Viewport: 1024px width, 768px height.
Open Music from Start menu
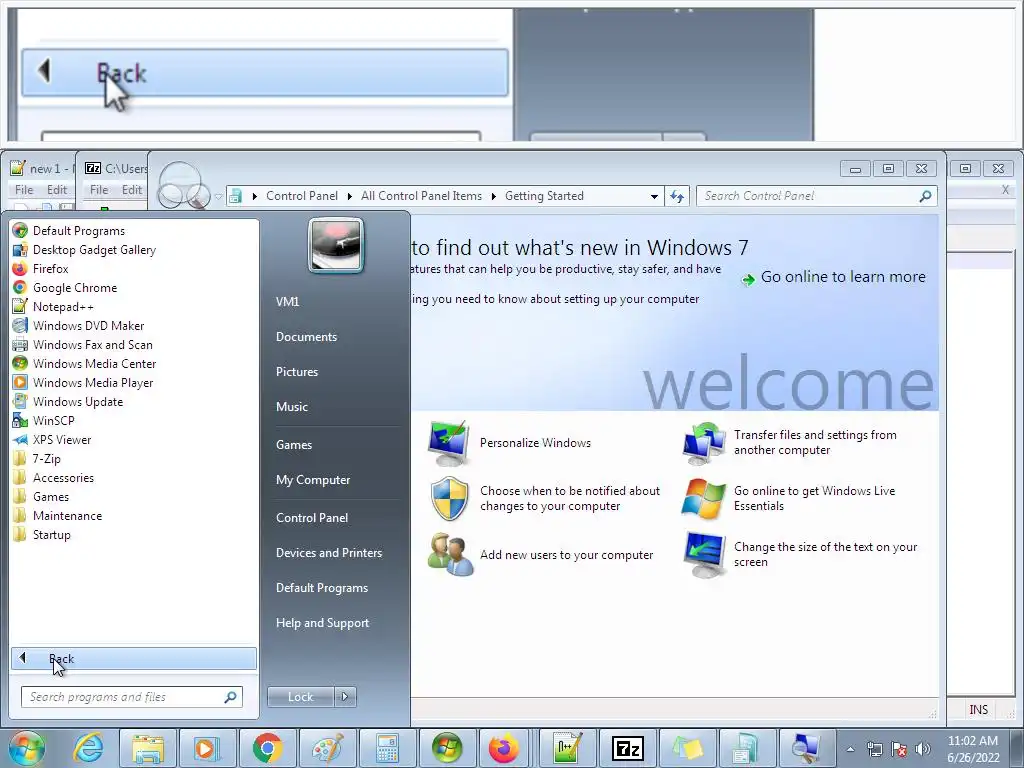[291, 407]
